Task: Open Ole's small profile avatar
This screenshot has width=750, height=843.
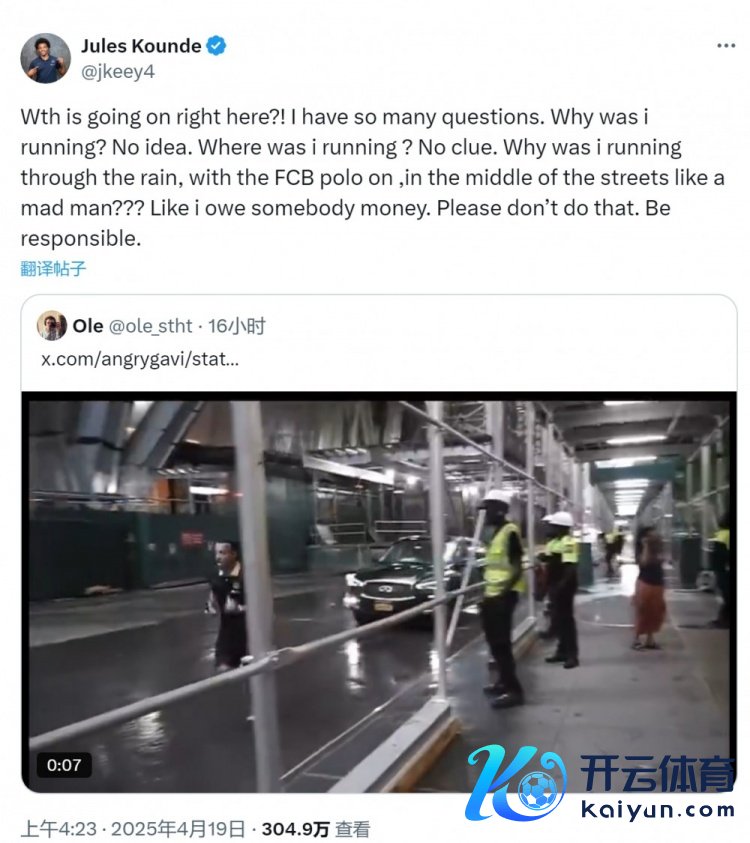Action: click(x=52, y=326)
